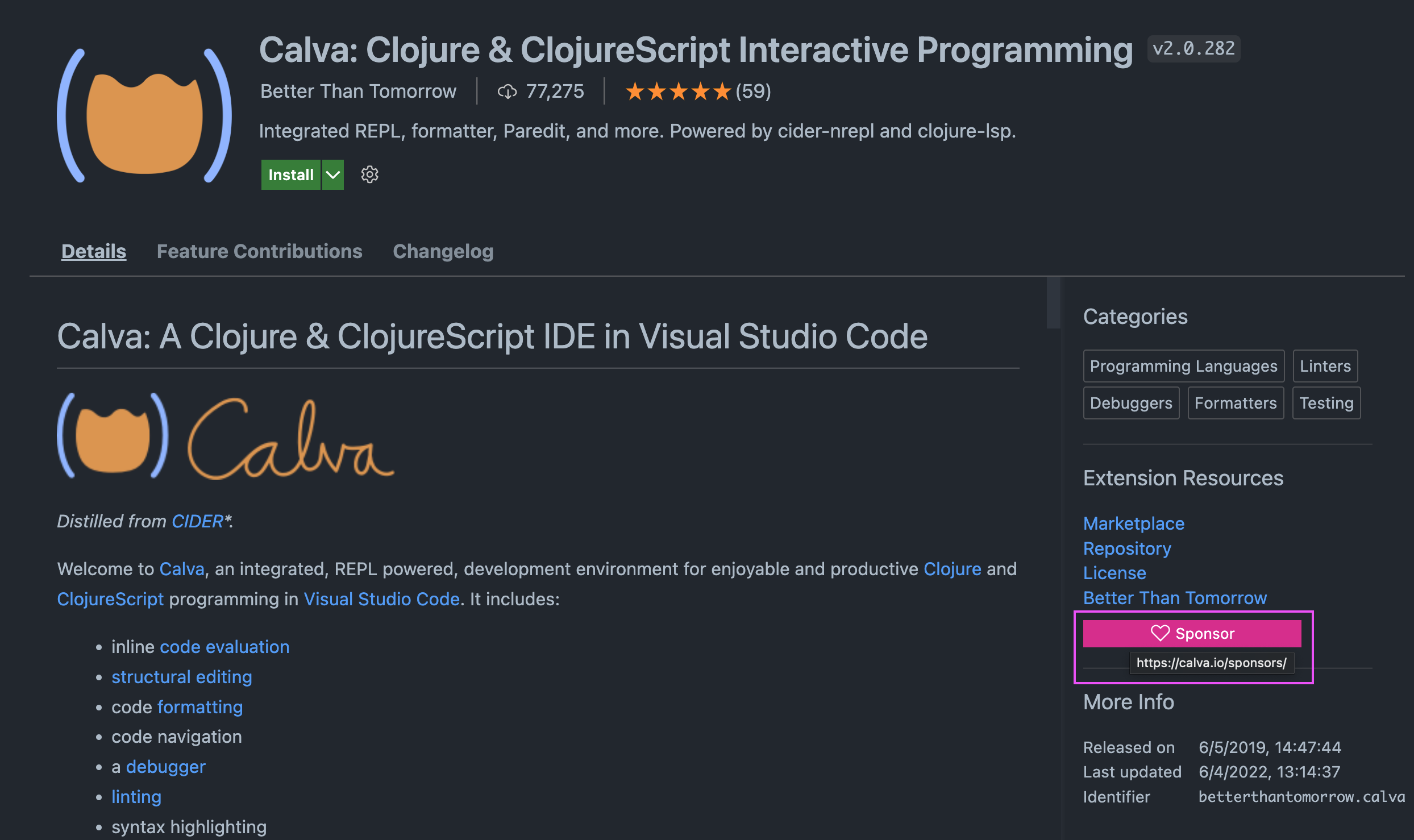The width and height of the screenshot is (1414, 840).
Task: Click the Linters category tag
Action: tap(1325, 366)
